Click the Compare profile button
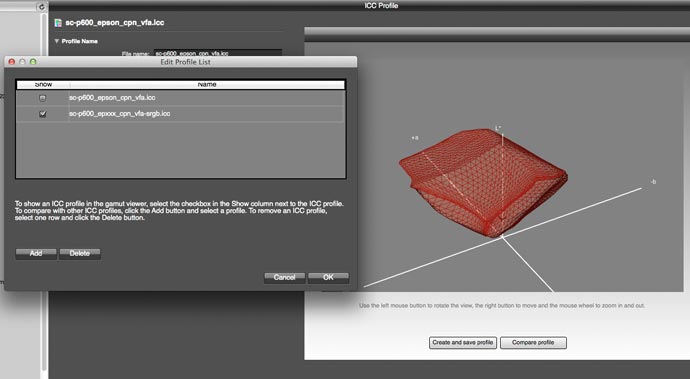Viewport: 690px width, 379px height. pyautogui.click(x=533, y=342)
